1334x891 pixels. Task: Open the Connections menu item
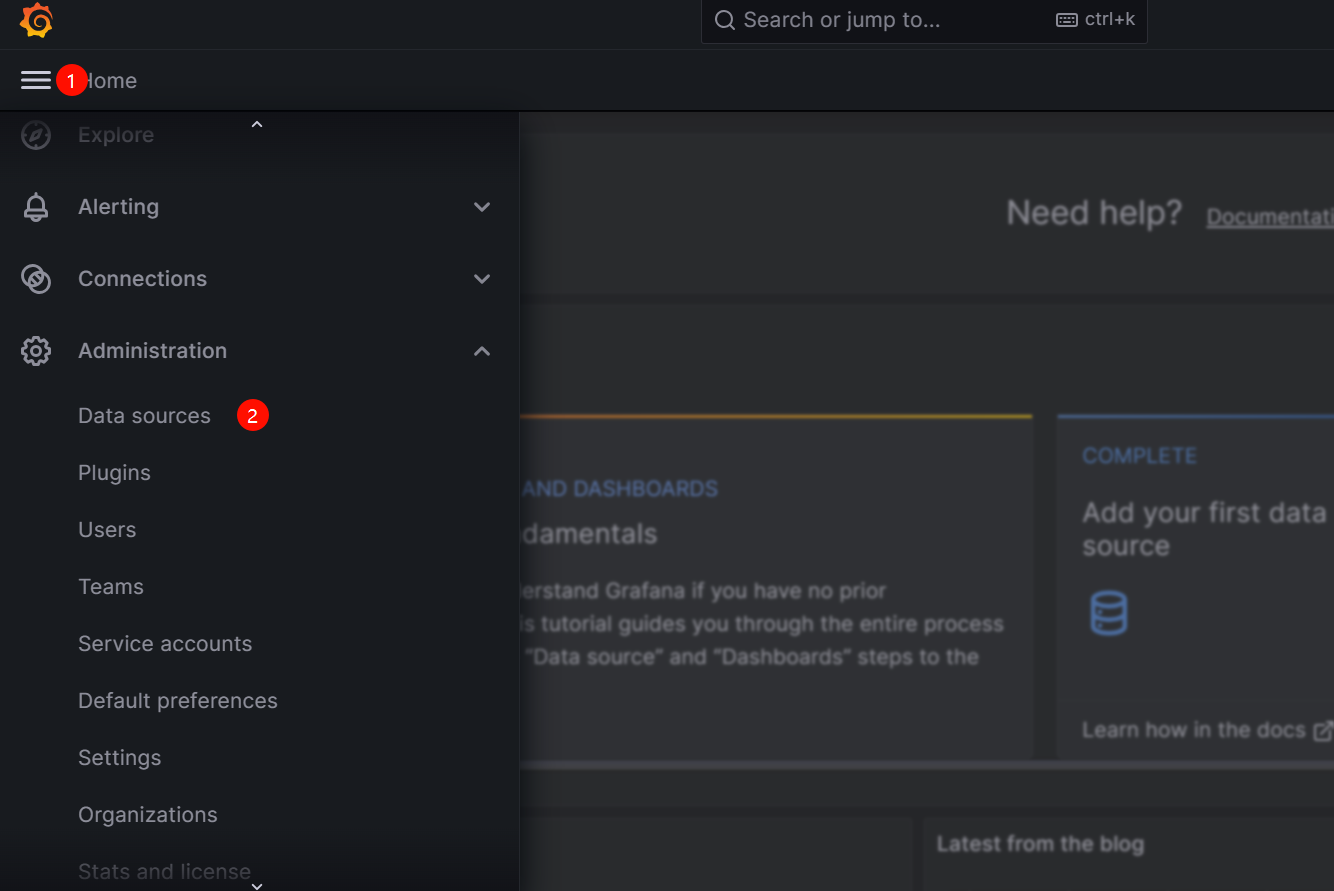142,279
